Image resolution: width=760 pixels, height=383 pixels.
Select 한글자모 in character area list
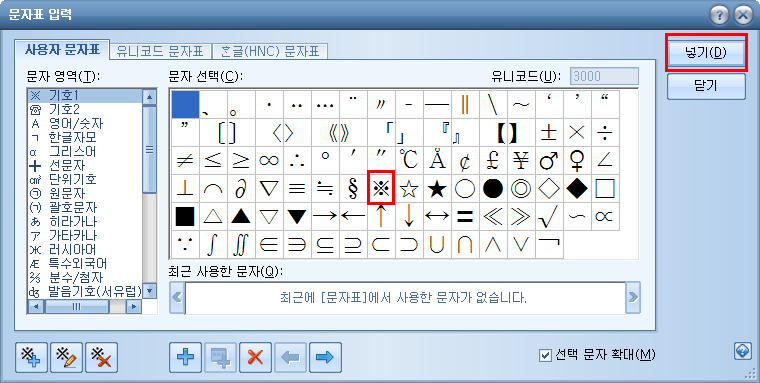(85, 138)
